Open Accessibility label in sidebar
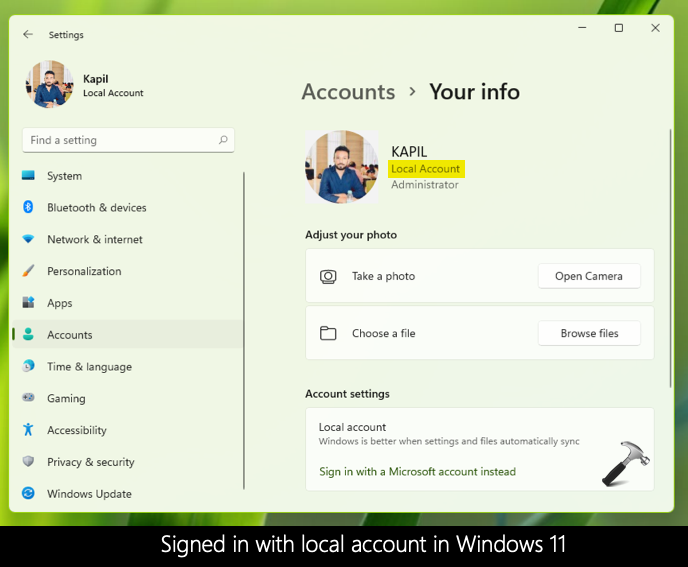This screenshot has height=567, width=688. pyautogui.click(x=77, y=431)
